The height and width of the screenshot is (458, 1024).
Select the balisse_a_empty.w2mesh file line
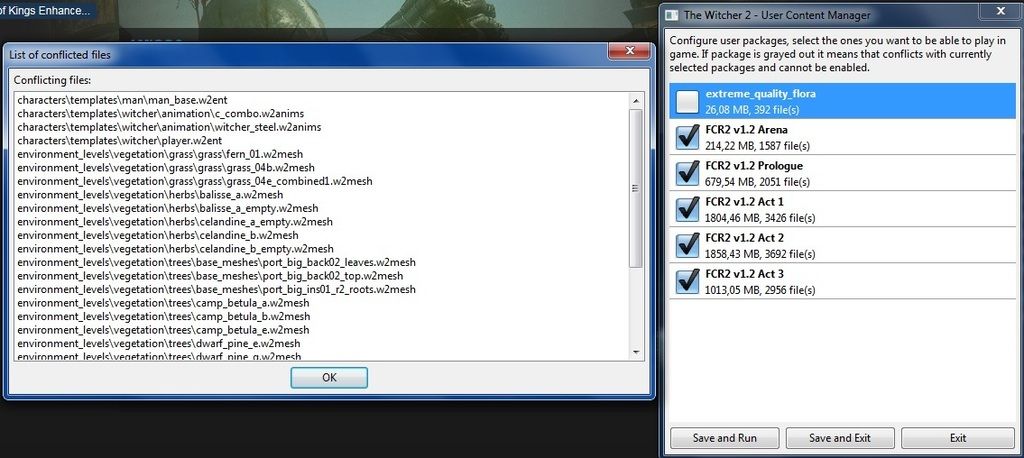pos(168,208)
